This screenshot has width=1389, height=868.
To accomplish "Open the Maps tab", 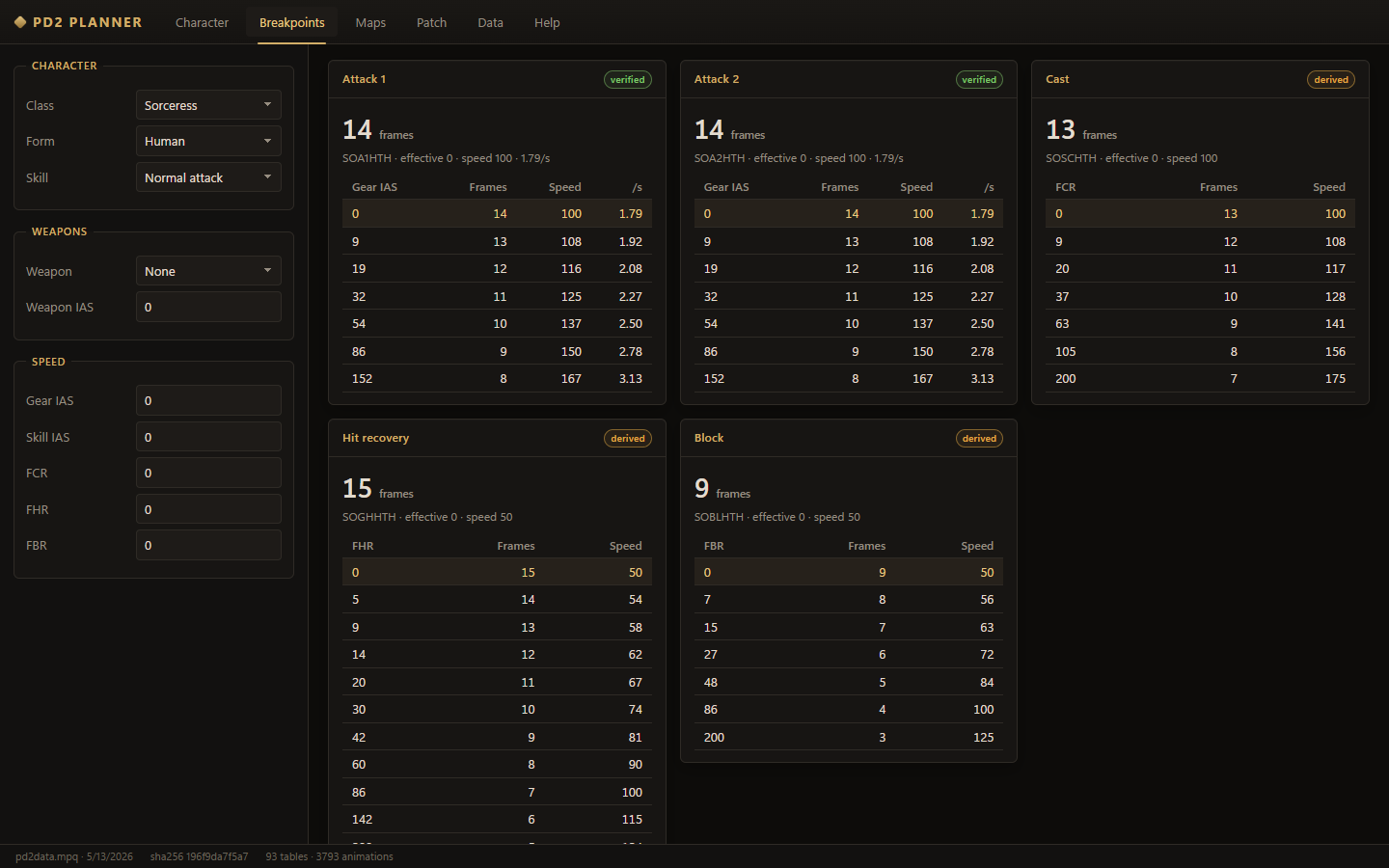I will pos(370,22).
